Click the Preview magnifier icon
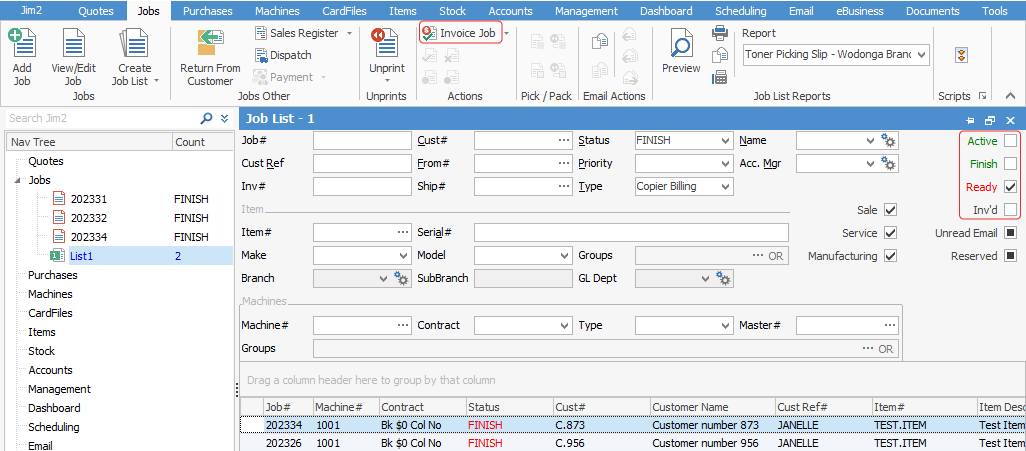The width and height of the screenshot is (1026, 451). tap(681, 46)
